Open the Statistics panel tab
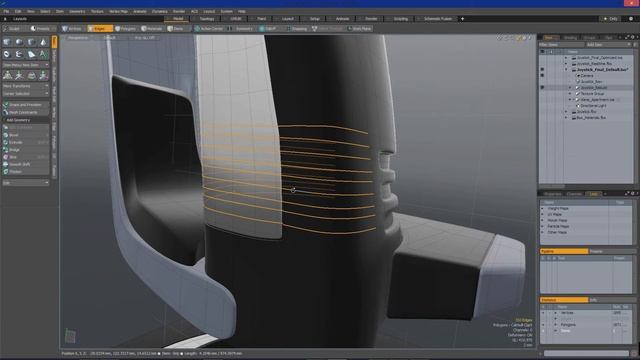 [564, 300]
